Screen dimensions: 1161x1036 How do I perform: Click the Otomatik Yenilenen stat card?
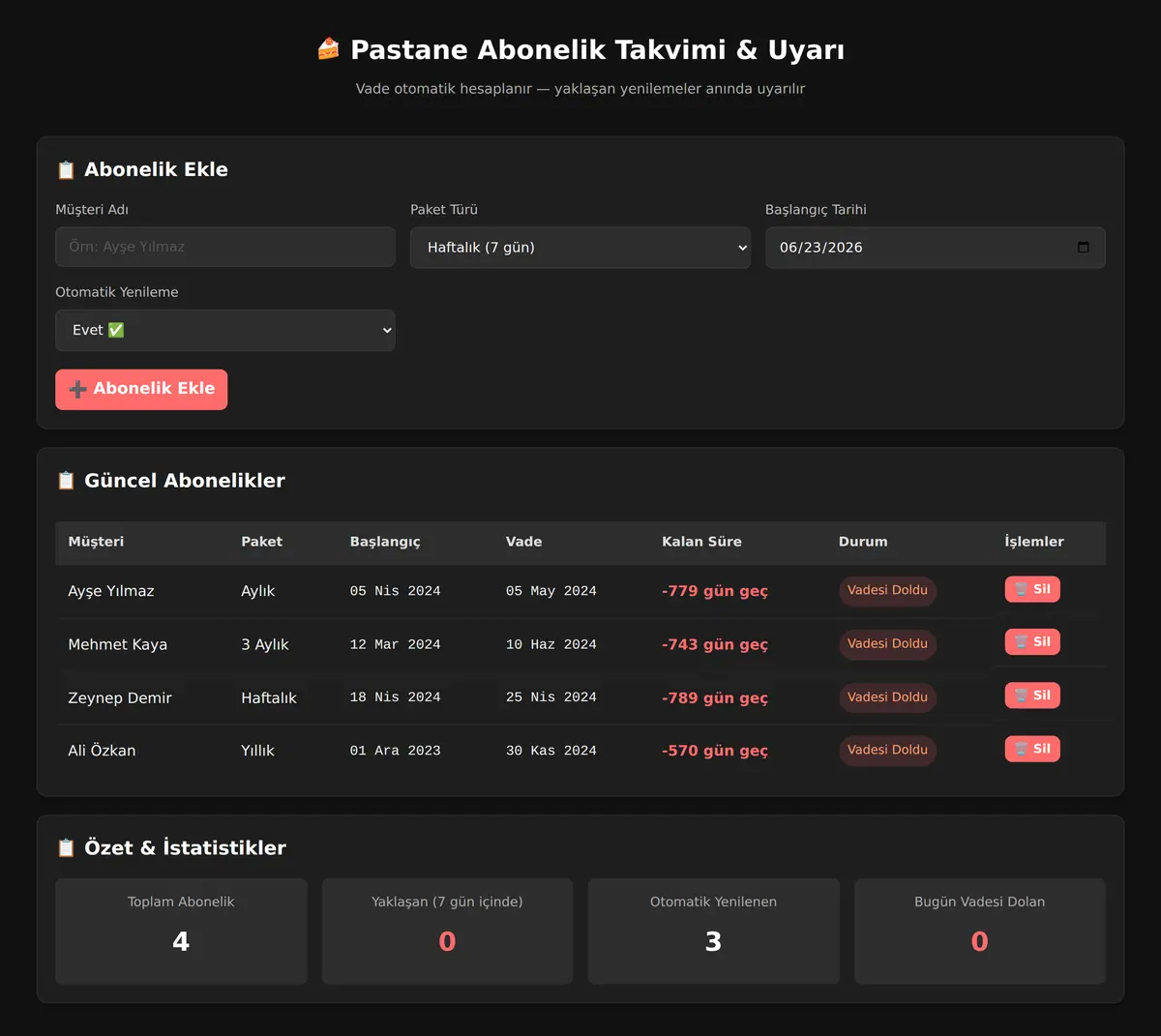[x=713, y=932]
